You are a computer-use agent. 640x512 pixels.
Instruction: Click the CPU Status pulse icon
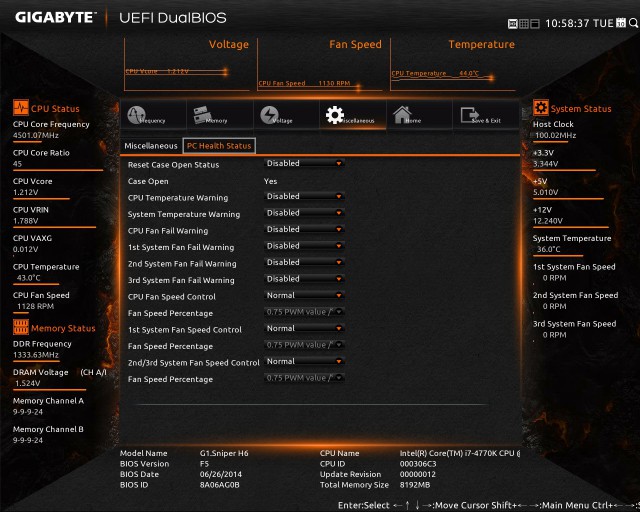coord(21,108)
